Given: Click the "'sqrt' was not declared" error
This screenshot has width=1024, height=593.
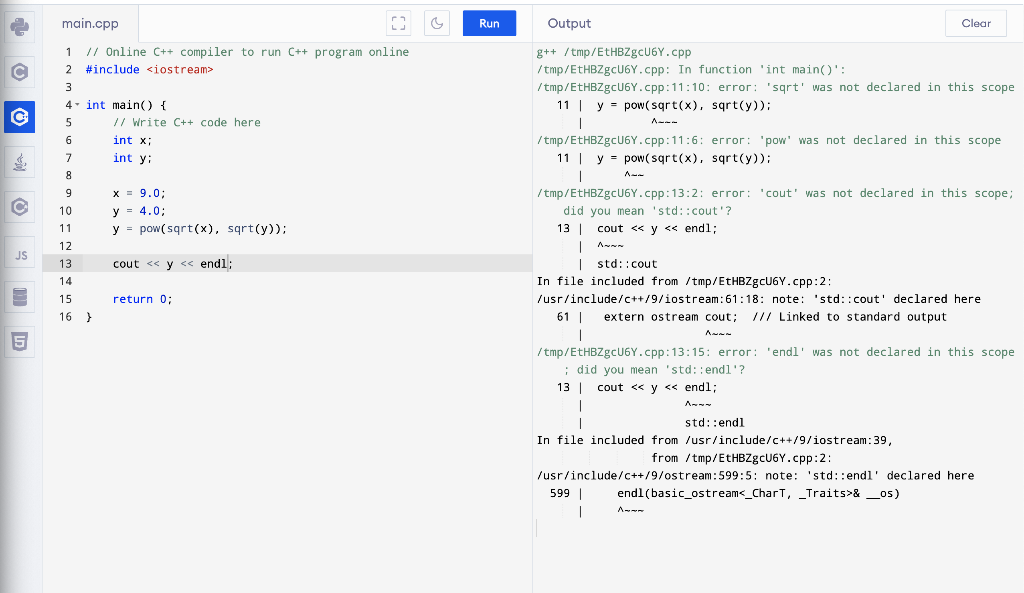Looking at the screenshot, I should [x=776, y=87].
